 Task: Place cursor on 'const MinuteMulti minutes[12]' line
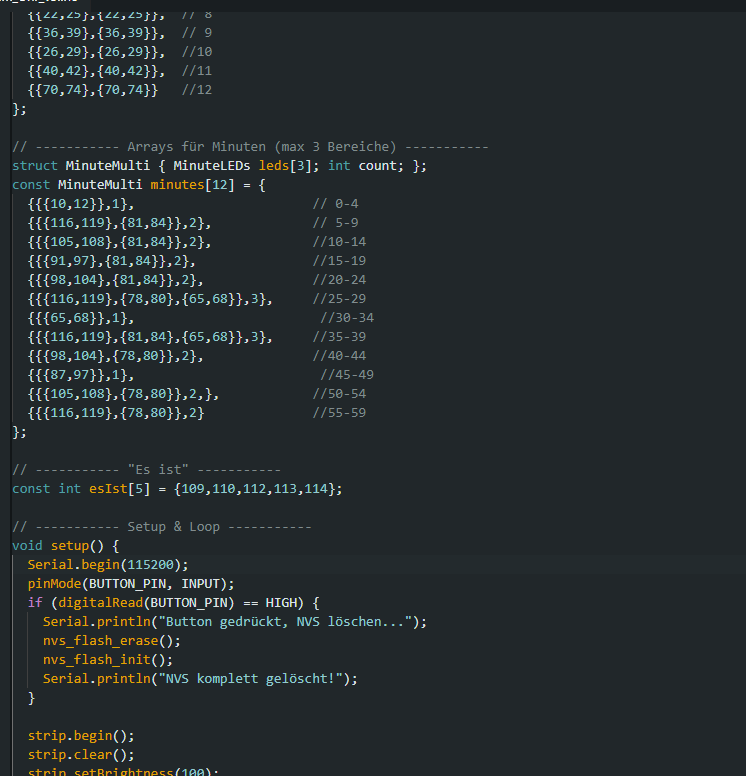(x=140, y=184)
